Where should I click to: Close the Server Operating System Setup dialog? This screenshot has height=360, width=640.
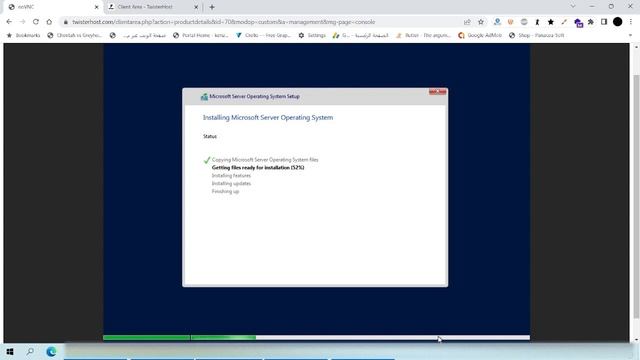(437, 92)
